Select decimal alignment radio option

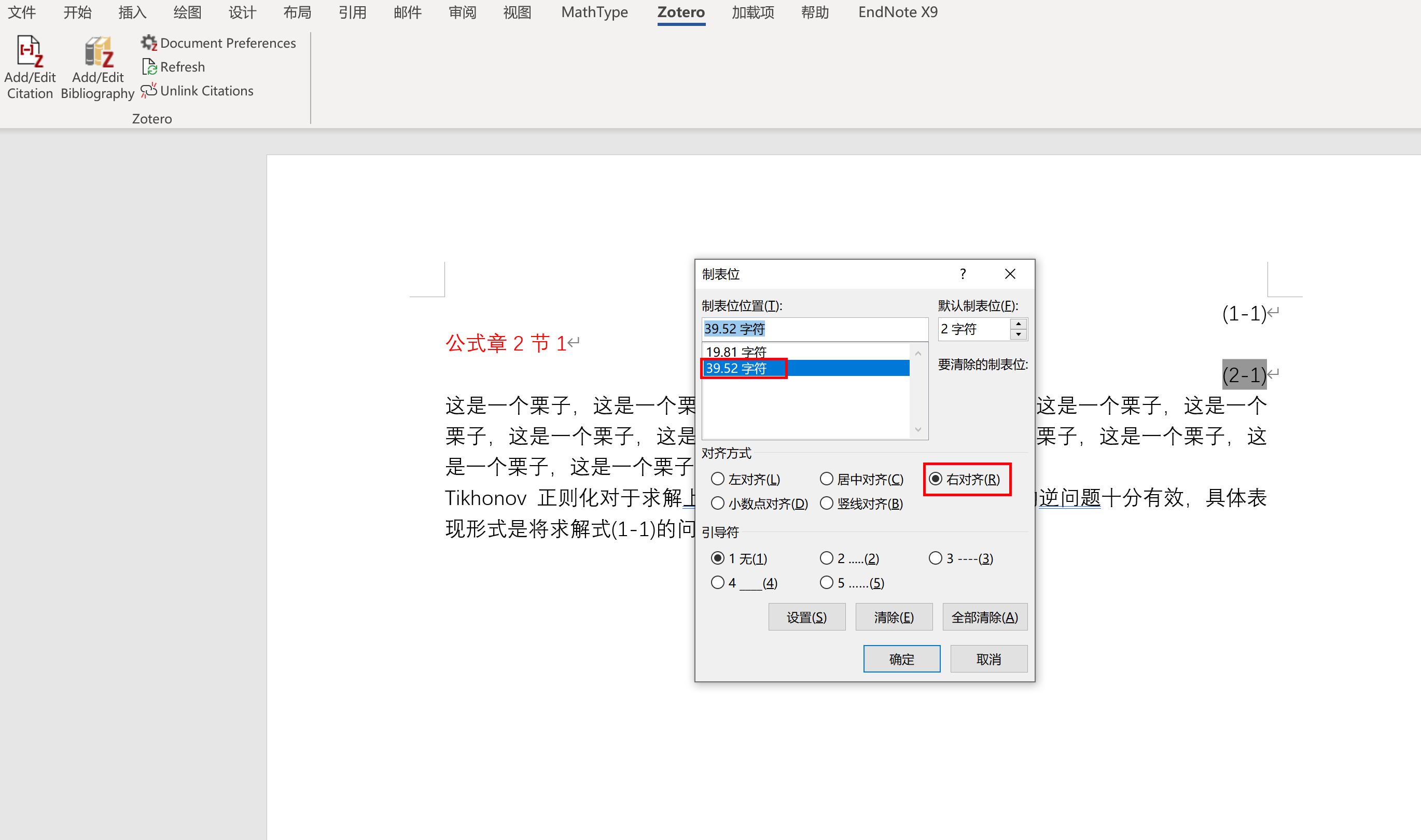coord(718,503)
